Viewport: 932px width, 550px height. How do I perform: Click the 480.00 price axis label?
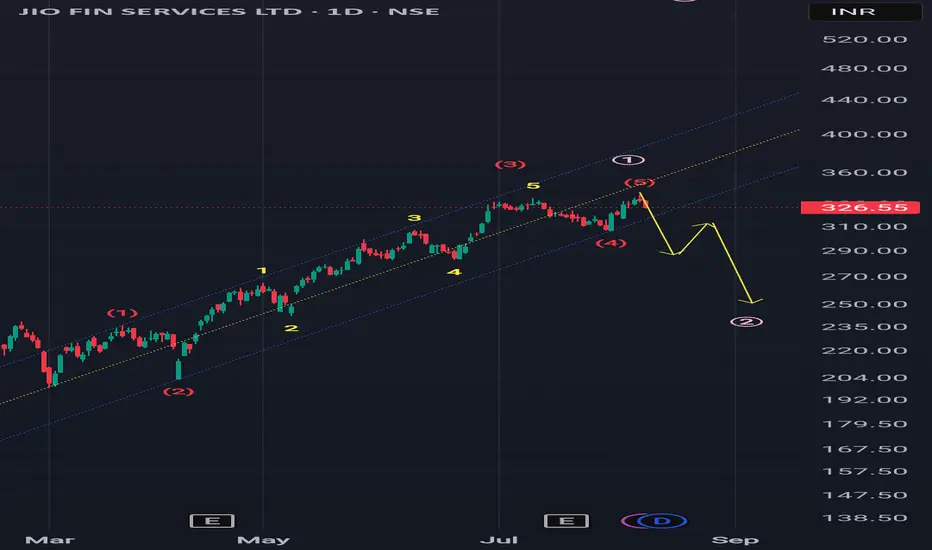pyautogui.click(x=864, y=69)
